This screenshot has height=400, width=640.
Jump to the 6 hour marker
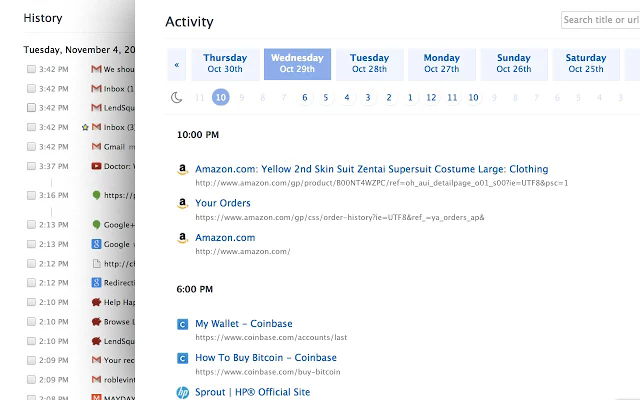point(304,98)
